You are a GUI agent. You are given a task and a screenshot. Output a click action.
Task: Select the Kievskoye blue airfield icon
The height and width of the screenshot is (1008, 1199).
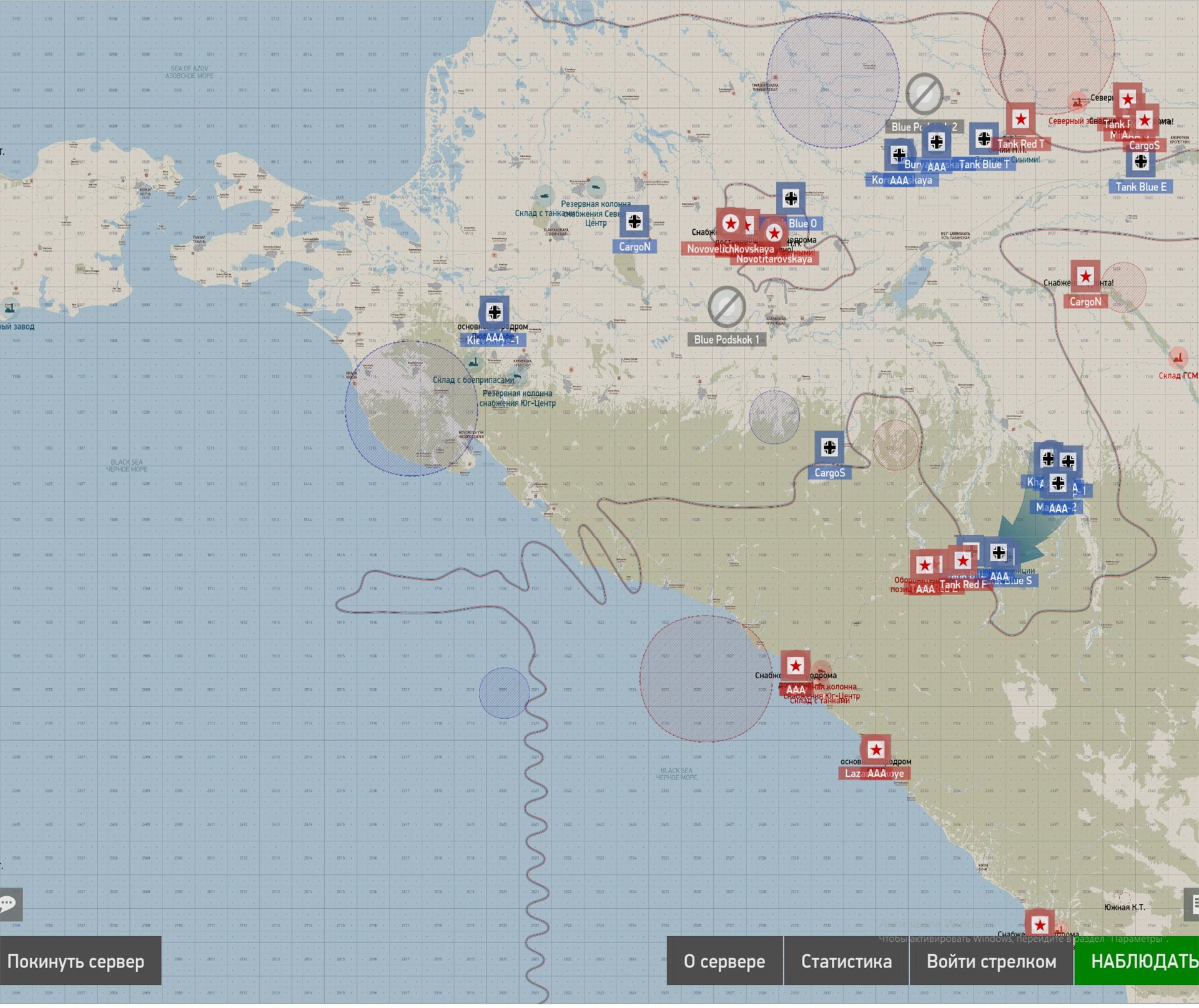click(495, 312)
